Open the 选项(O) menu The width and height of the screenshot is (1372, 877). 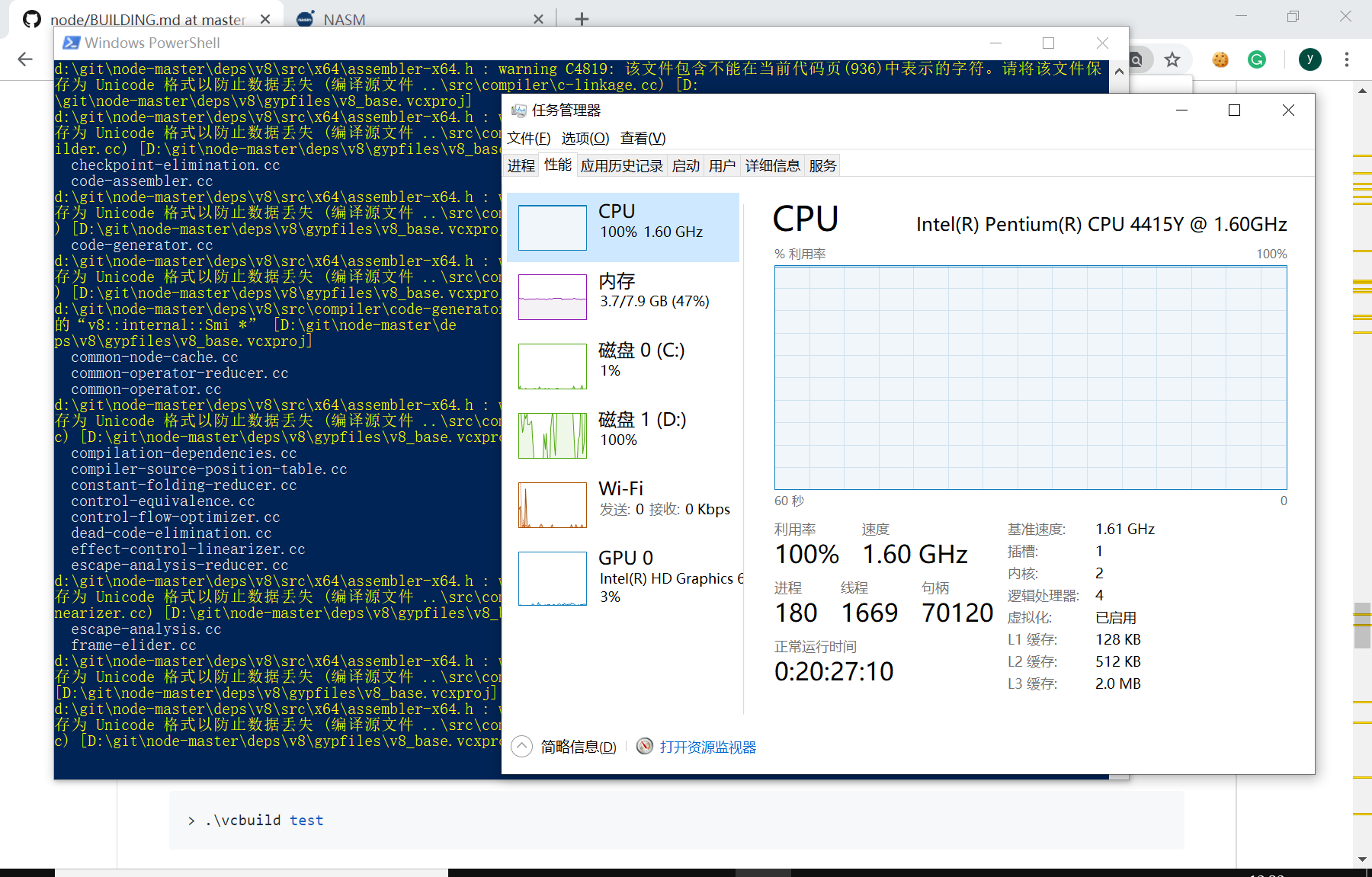tap(585, 138)
